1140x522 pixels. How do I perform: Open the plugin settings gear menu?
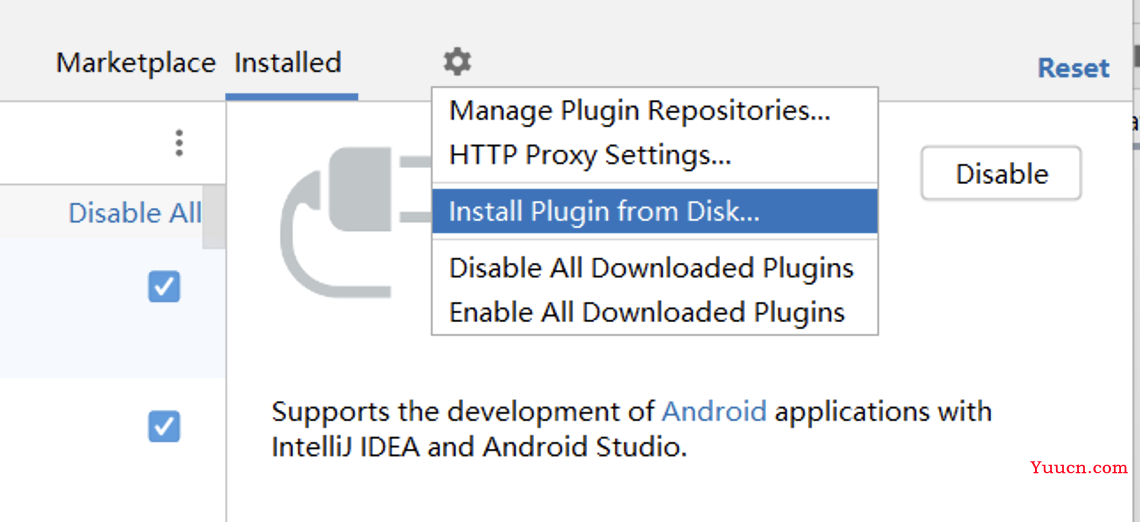pos(457,62)
